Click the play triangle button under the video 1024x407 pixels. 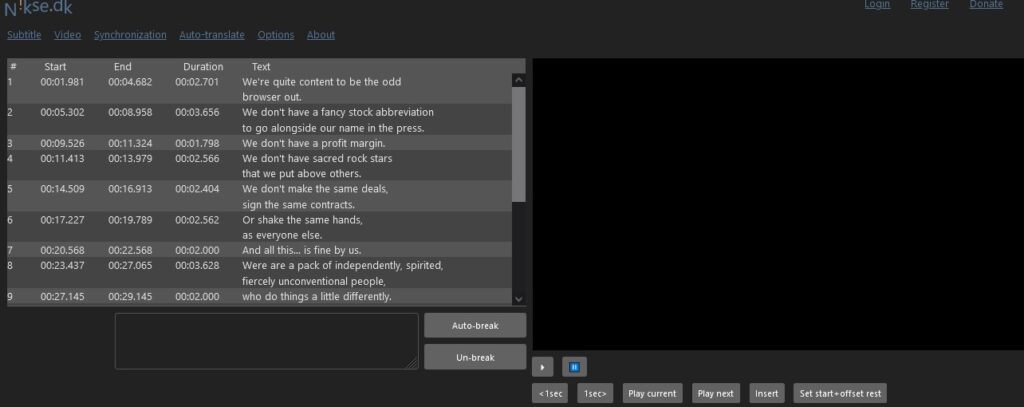click(x=542, y=367)
